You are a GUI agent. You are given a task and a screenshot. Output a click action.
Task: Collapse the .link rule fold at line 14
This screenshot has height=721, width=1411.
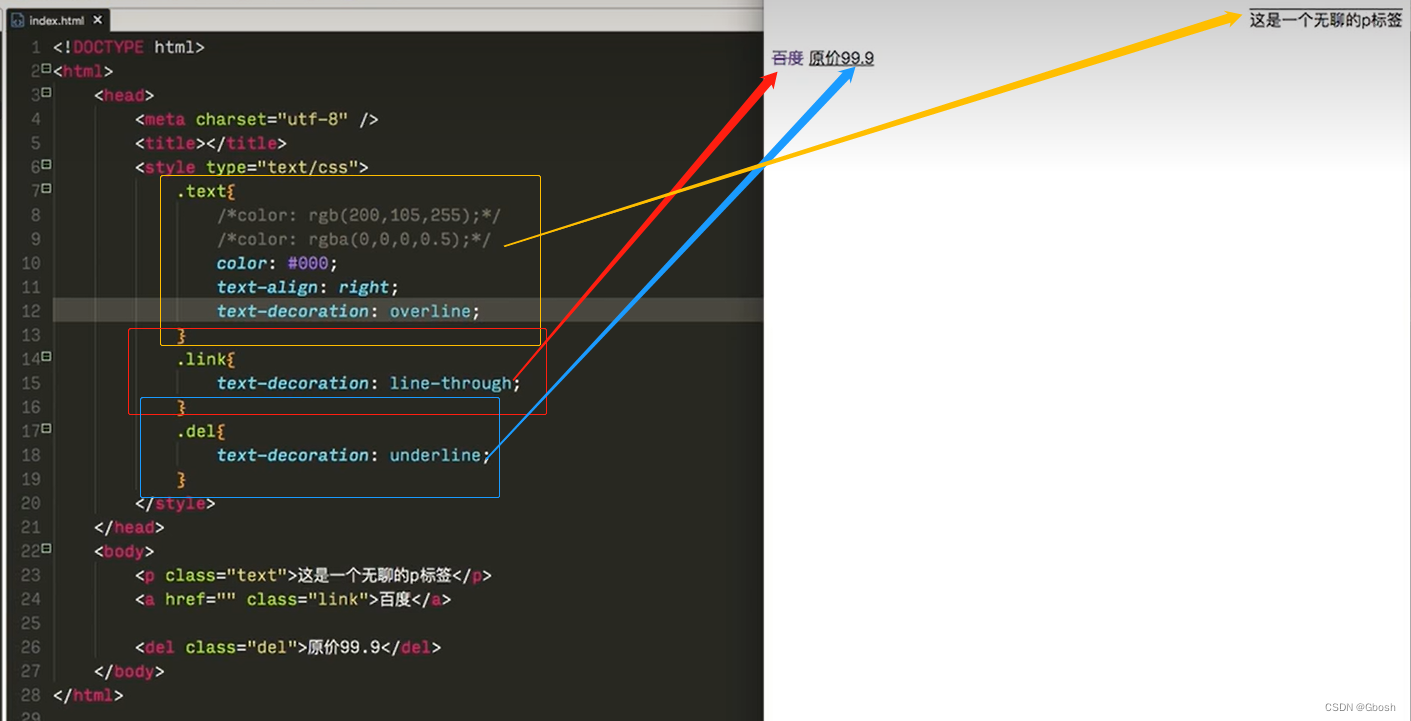(x=46, y=358)
